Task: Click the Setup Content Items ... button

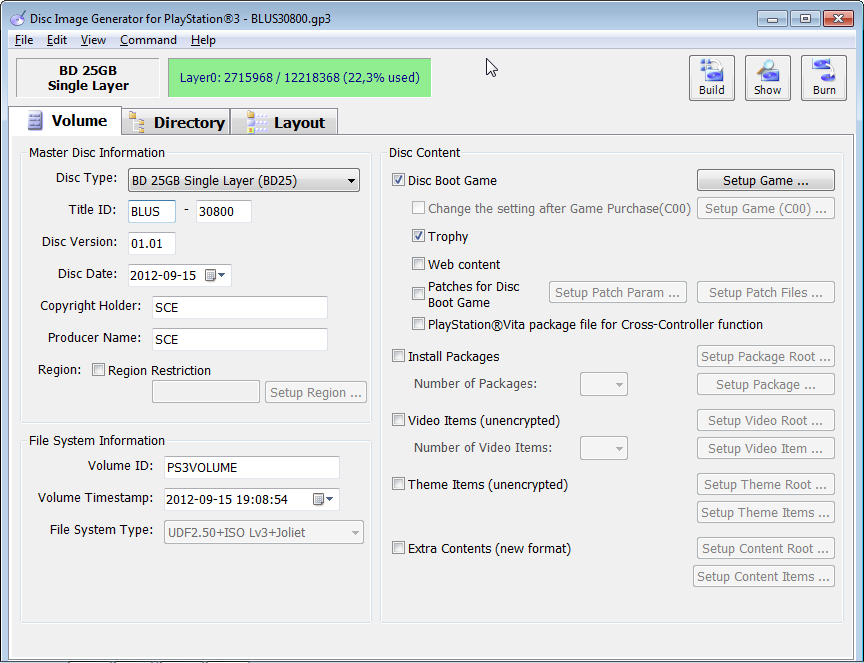Action: (763, 576)
